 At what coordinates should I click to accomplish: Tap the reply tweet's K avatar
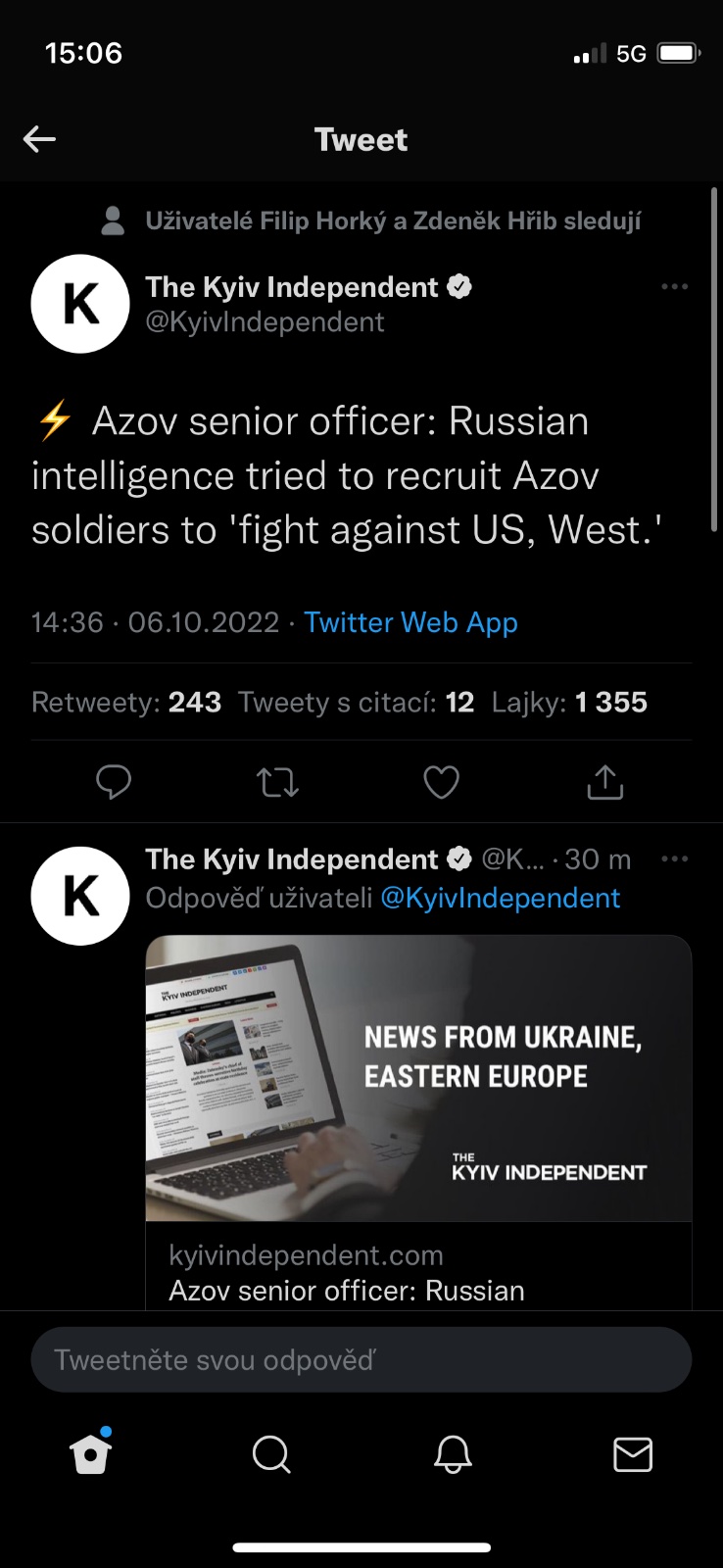coord(80,896)
